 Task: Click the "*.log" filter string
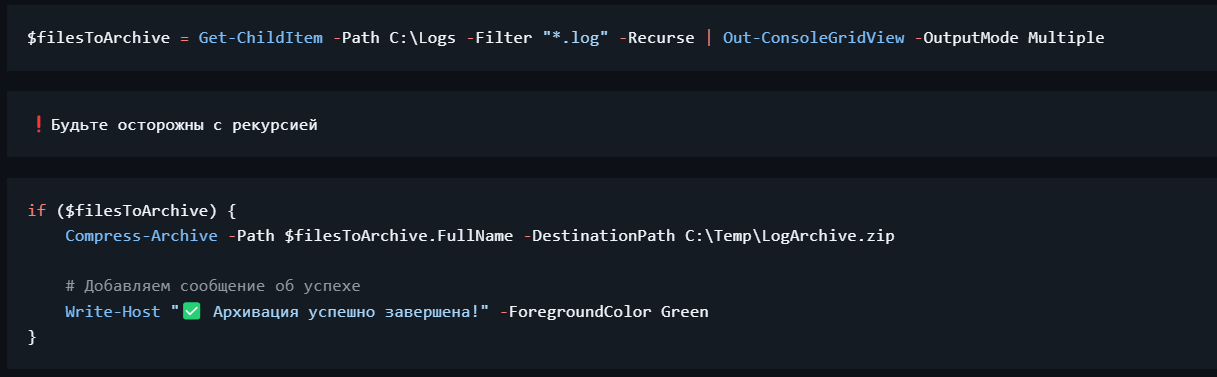[575, 38]
